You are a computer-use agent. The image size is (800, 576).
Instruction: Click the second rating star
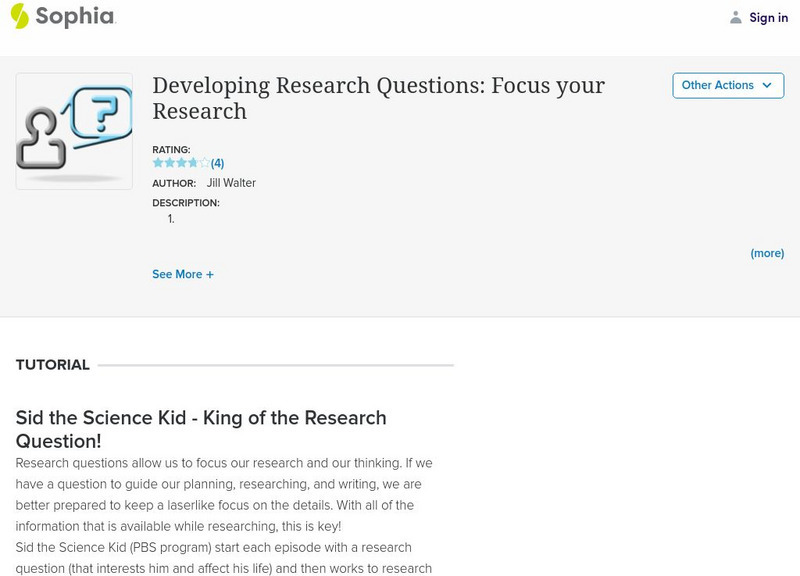coord(169,163)
